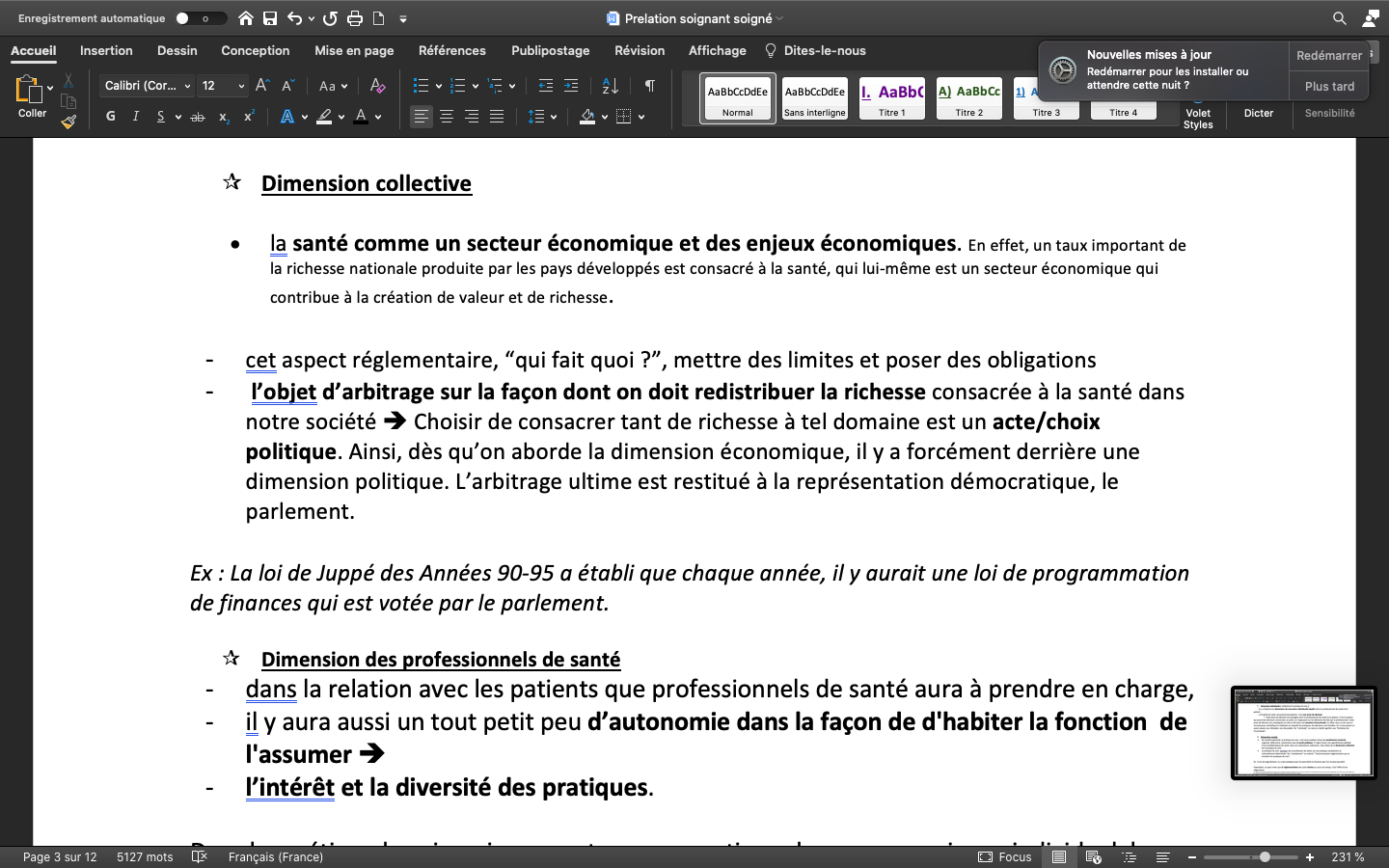Click Redémarrer in update notification
This screenshot has width=1389, height=868.
[1329, 56]
